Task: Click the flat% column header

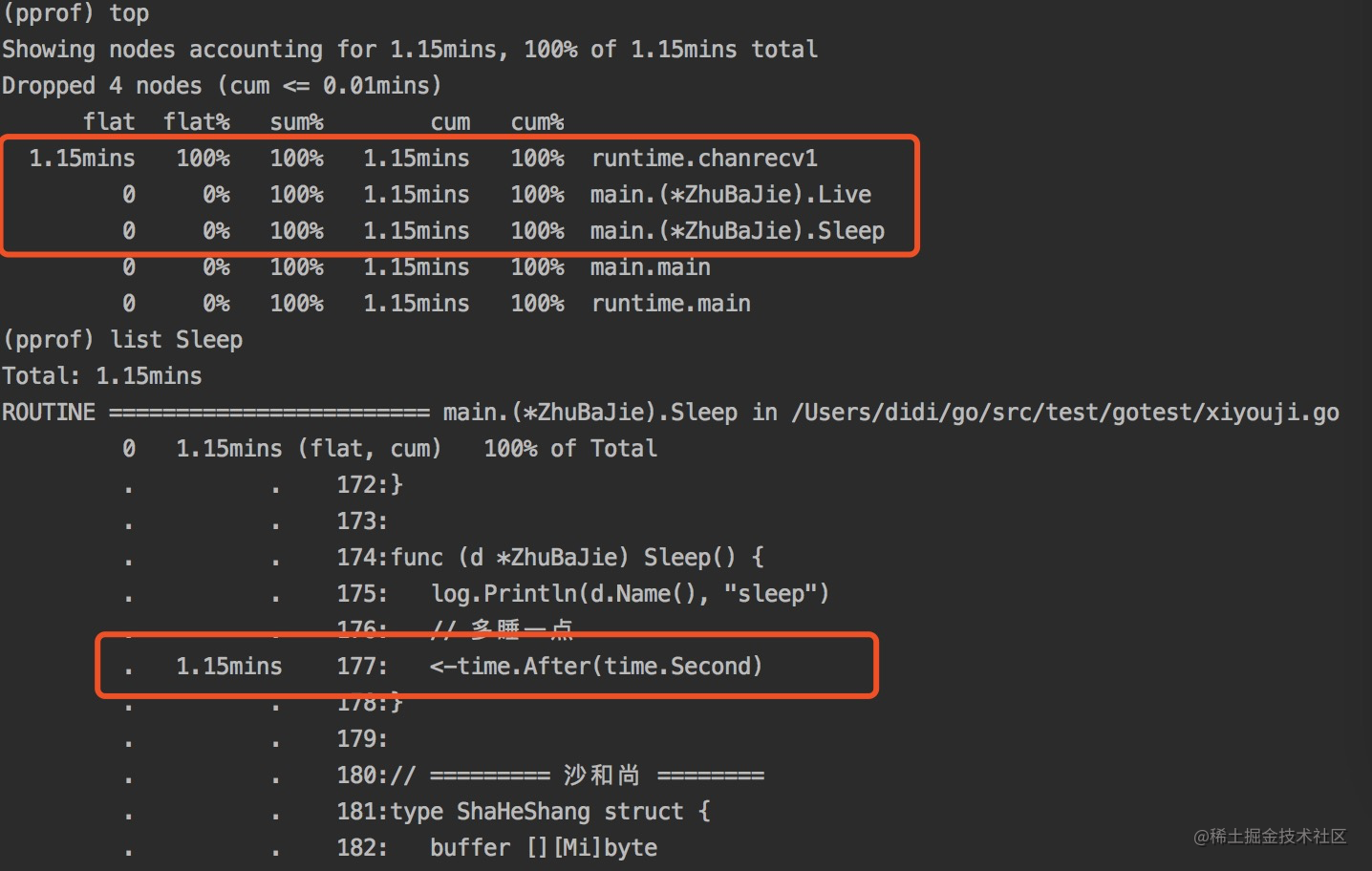Action: [197, 121]
